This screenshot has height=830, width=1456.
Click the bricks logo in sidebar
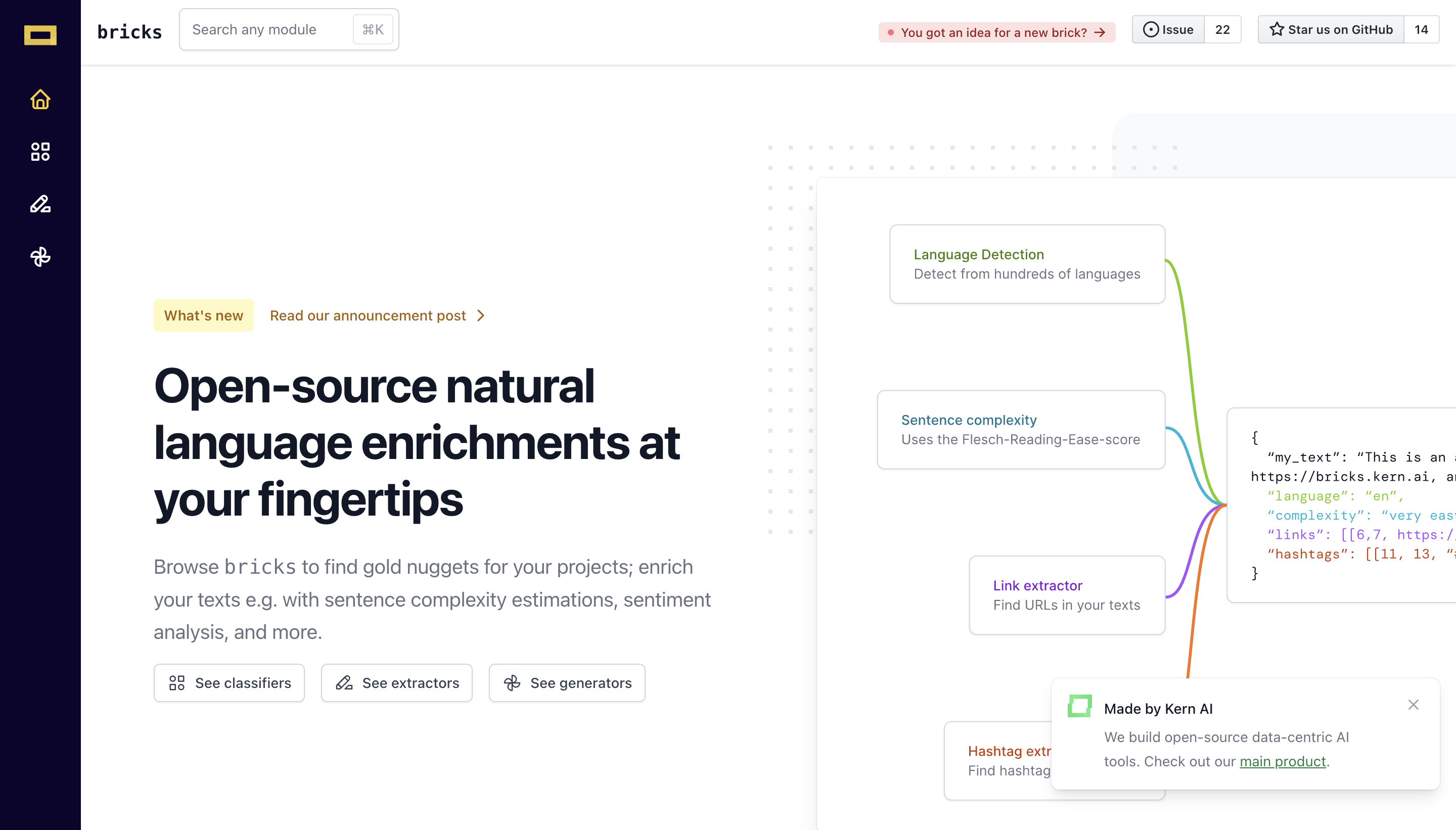click(40, 35)
